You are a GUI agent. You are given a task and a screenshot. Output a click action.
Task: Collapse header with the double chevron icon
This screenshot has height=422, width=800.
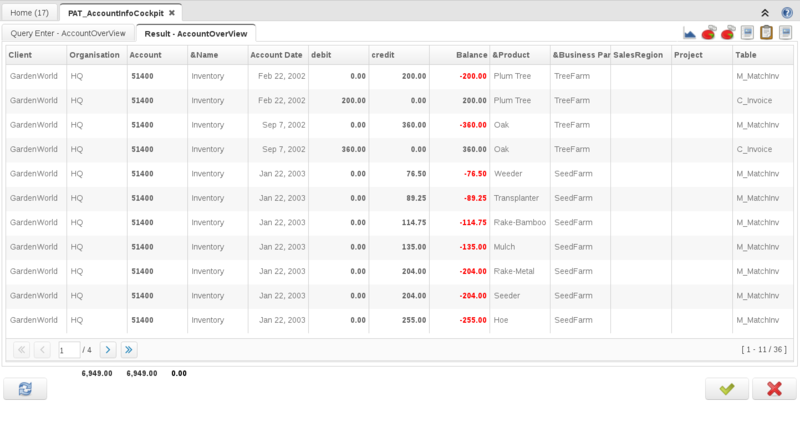(x=765, y=12)
